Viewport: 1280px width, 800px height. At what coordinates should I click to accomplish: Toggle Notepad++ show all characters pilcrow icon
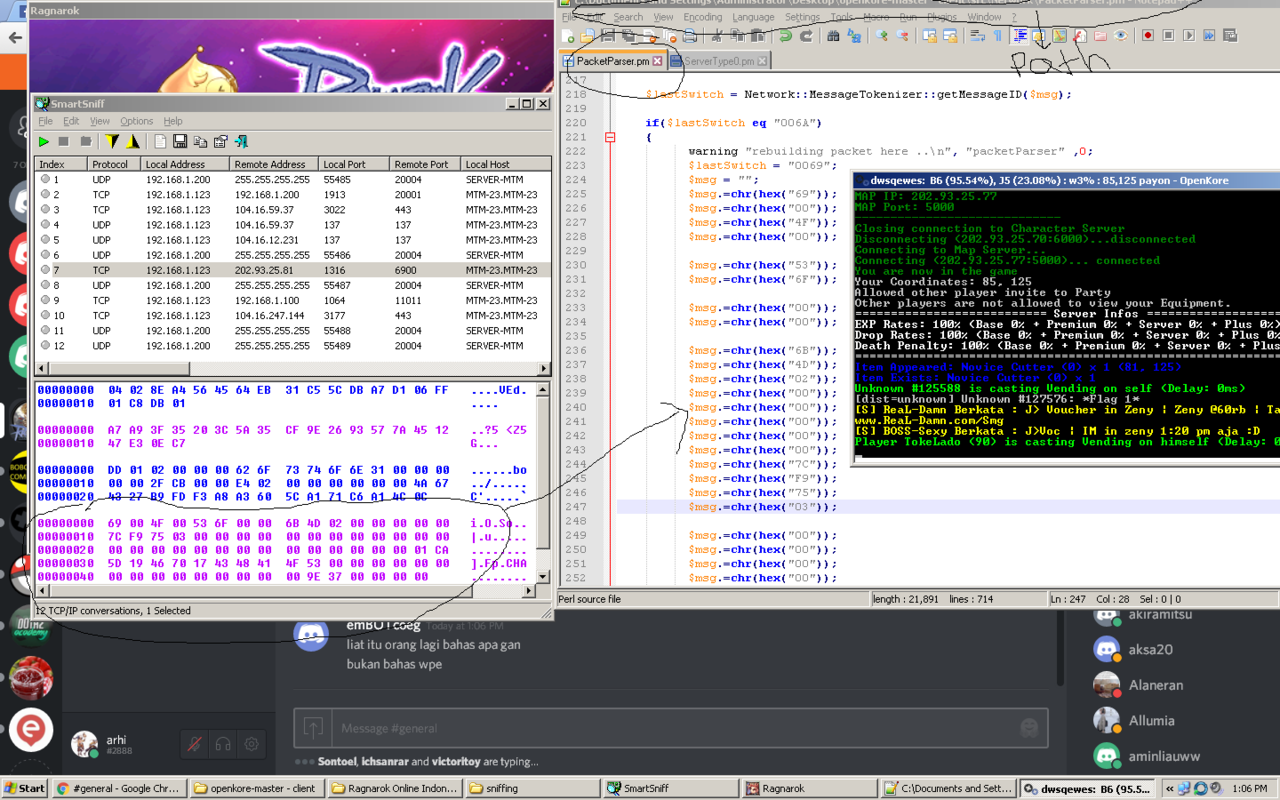click(x=997, y=36)
